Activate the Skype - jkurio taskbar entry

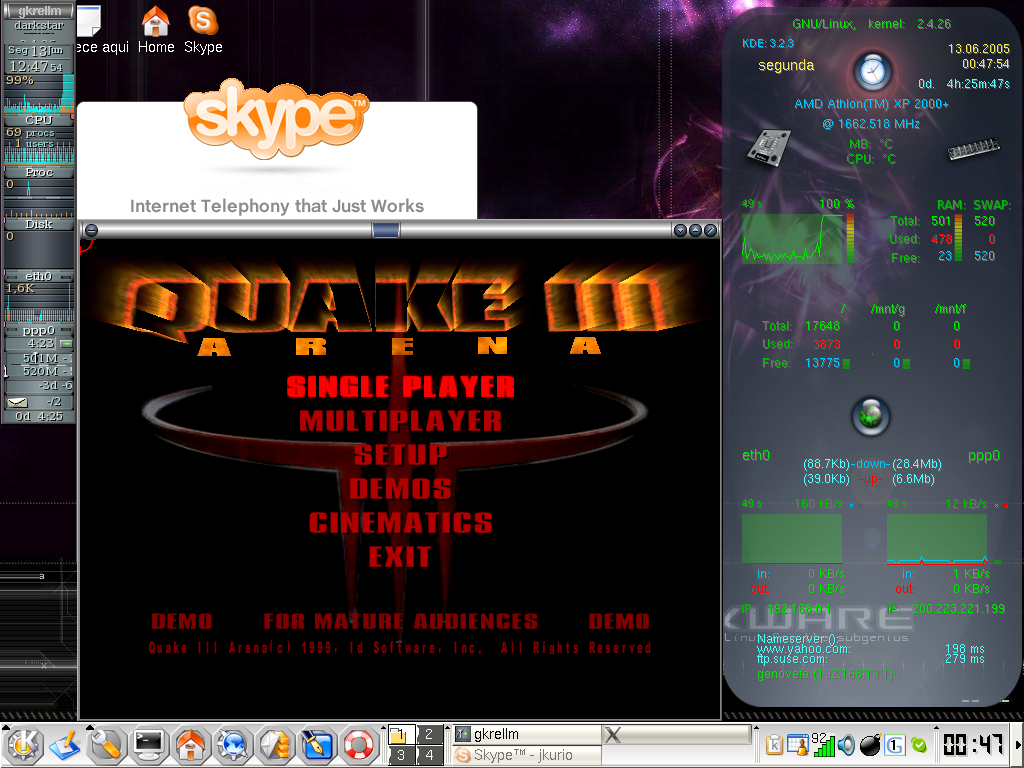527,755
